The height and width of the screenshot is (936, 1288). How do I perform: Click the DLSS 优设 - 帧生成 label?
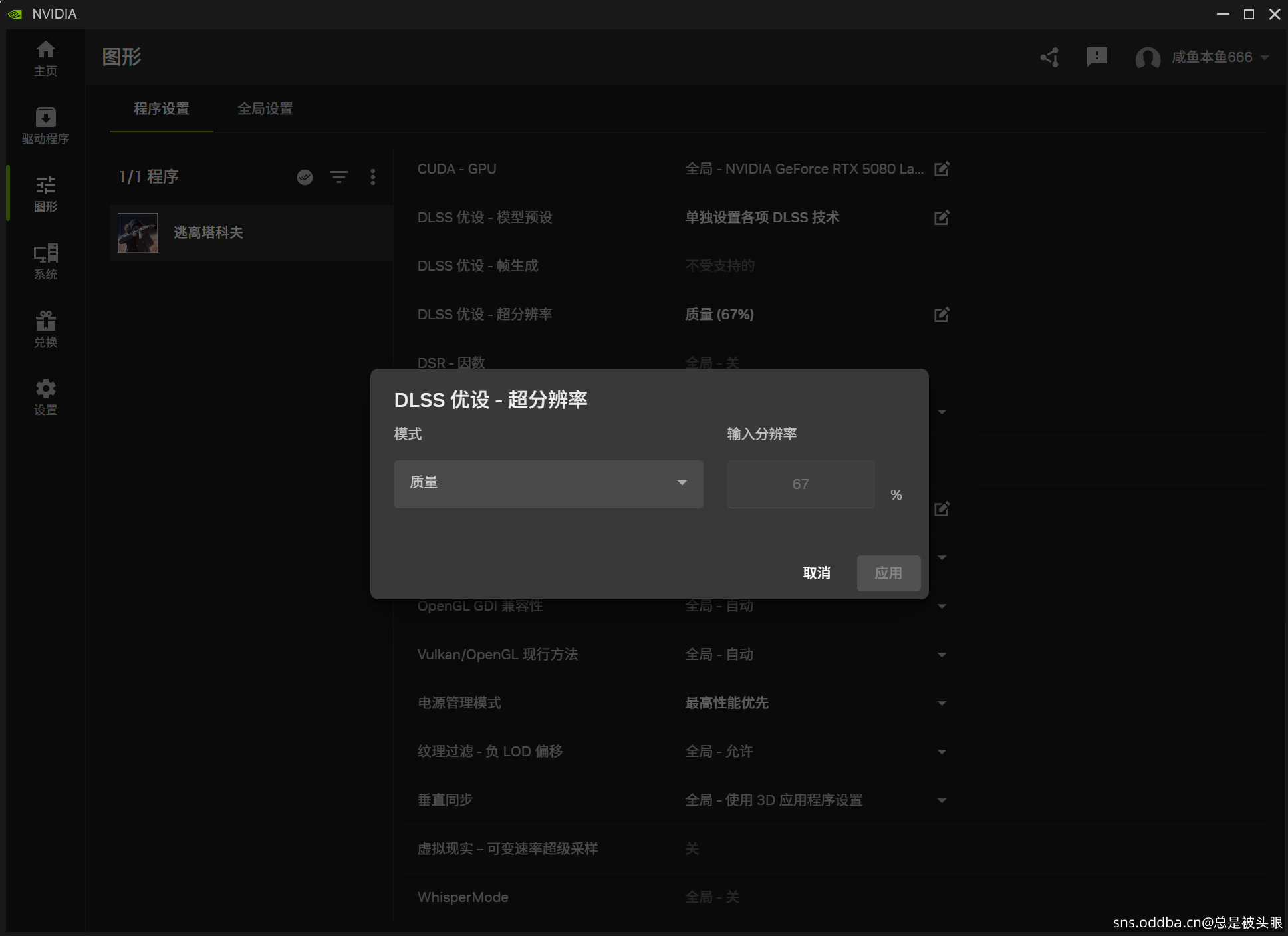pyautogui.click(x=478, y=266)
